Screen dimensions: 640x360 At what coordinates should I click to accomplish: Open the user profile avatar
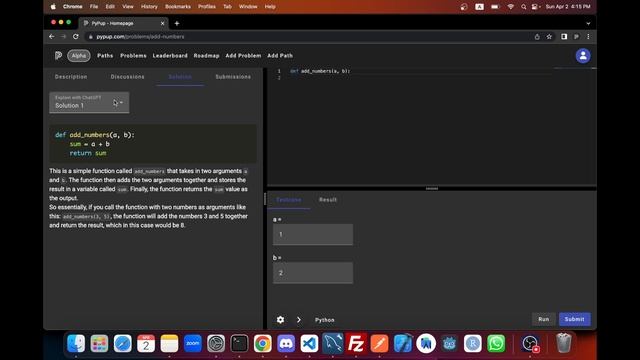pyautogui.click(x=583, y=56)
